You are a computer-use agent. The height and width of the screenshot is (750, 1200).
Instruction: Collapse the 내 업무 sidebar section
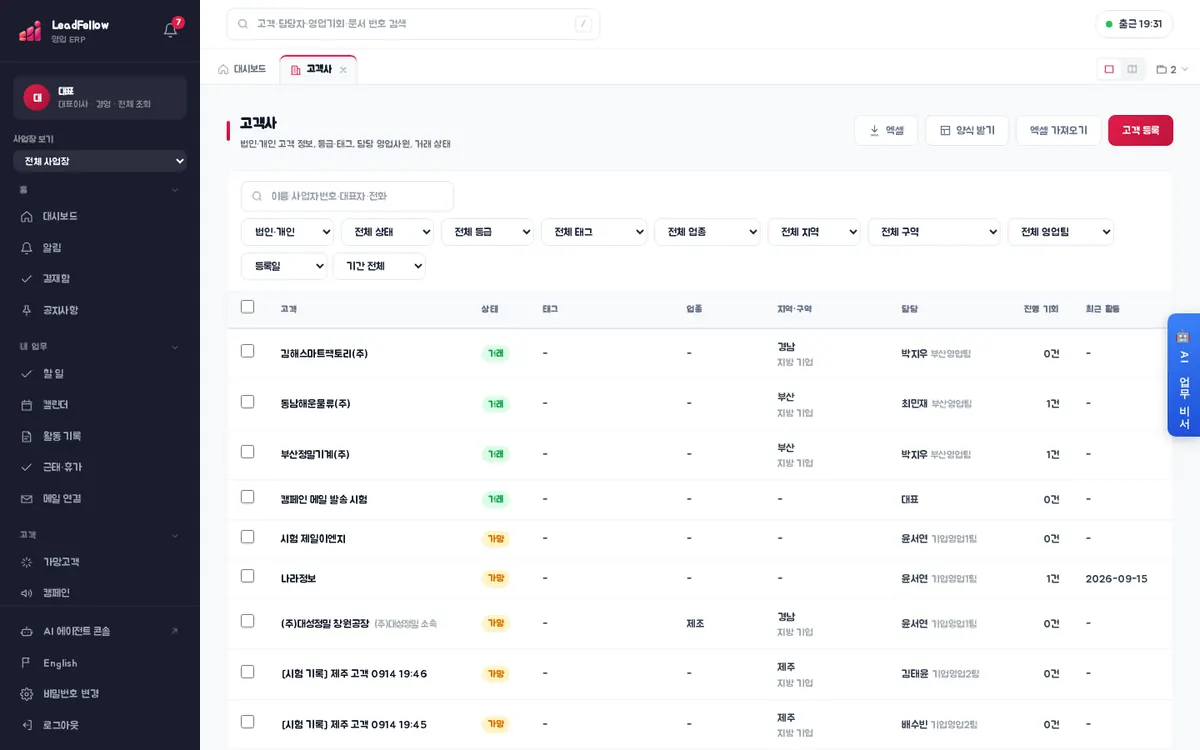100,346
